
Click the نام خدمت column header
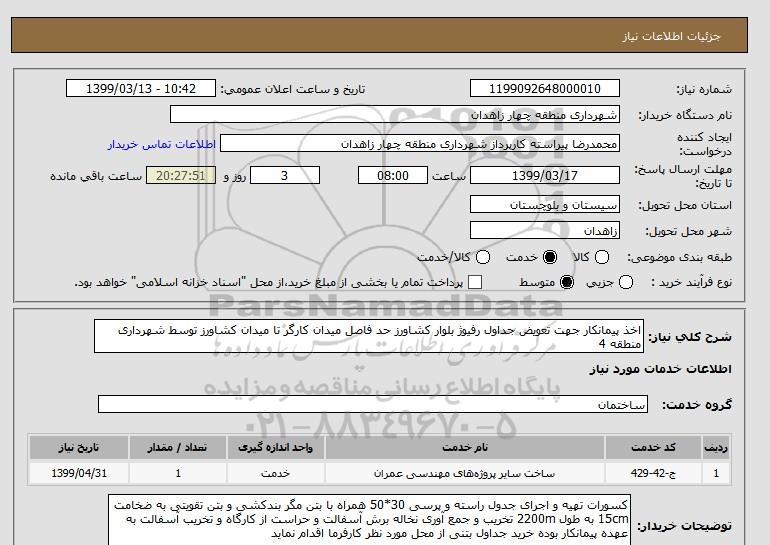pos(465,447)
